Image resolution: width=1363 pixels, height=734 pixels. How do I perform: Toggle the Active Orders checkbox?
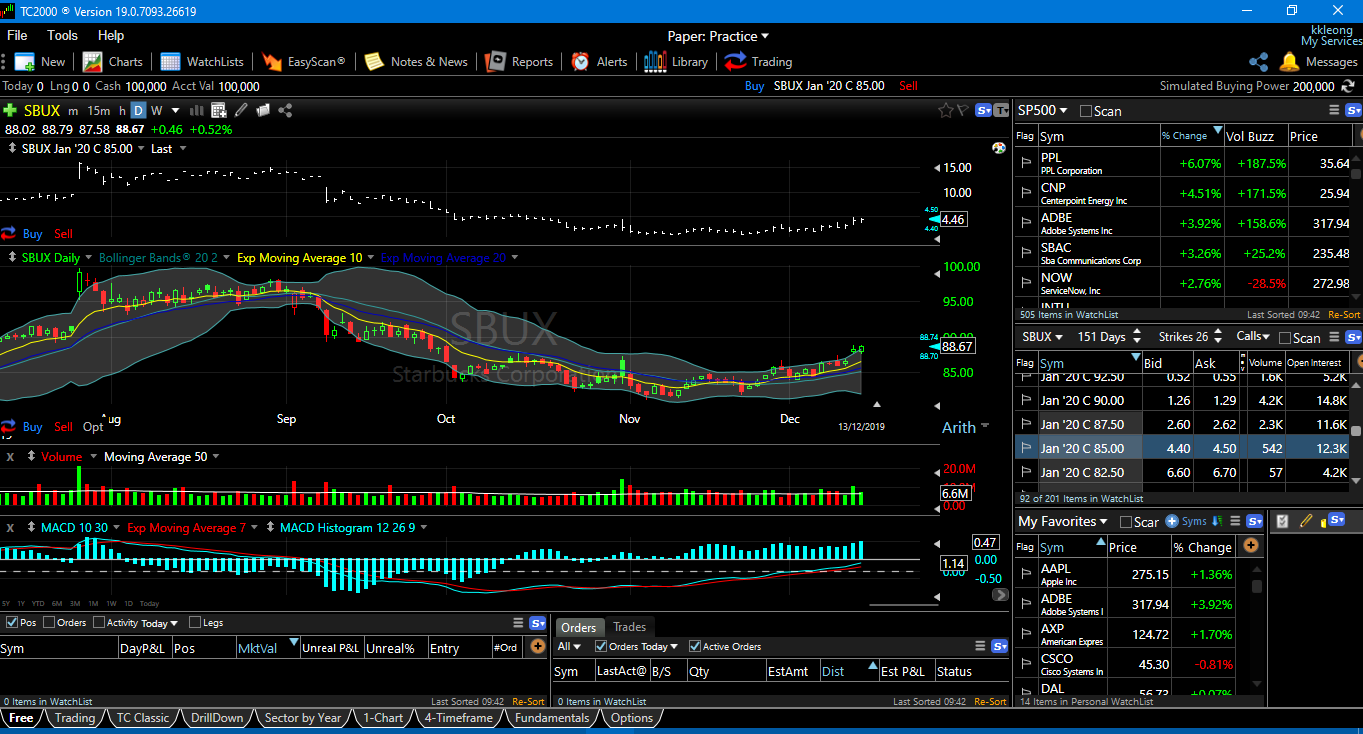pos(695,646)
